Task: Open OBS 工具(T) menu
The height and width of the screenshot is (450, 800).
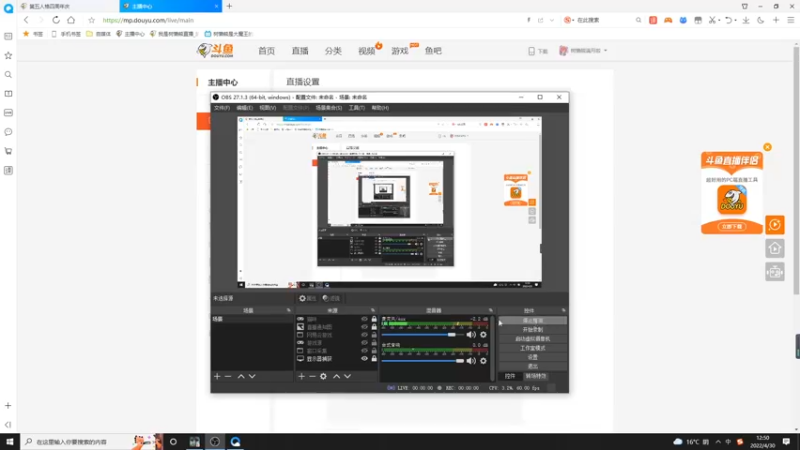Action: [x=357, y=108]
